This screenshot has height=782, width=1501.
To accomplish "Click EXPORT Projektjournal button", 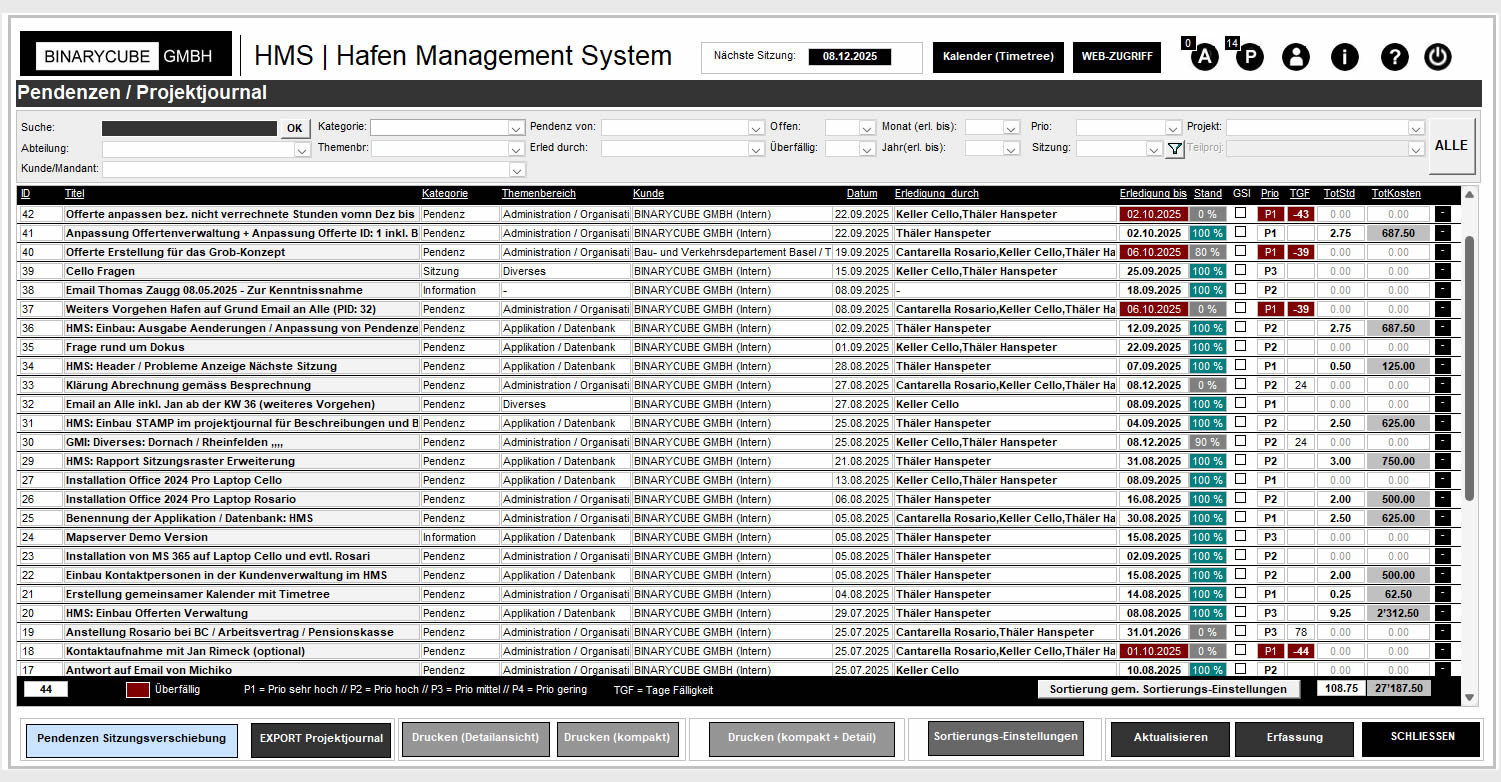I will (x=321, y=739).
